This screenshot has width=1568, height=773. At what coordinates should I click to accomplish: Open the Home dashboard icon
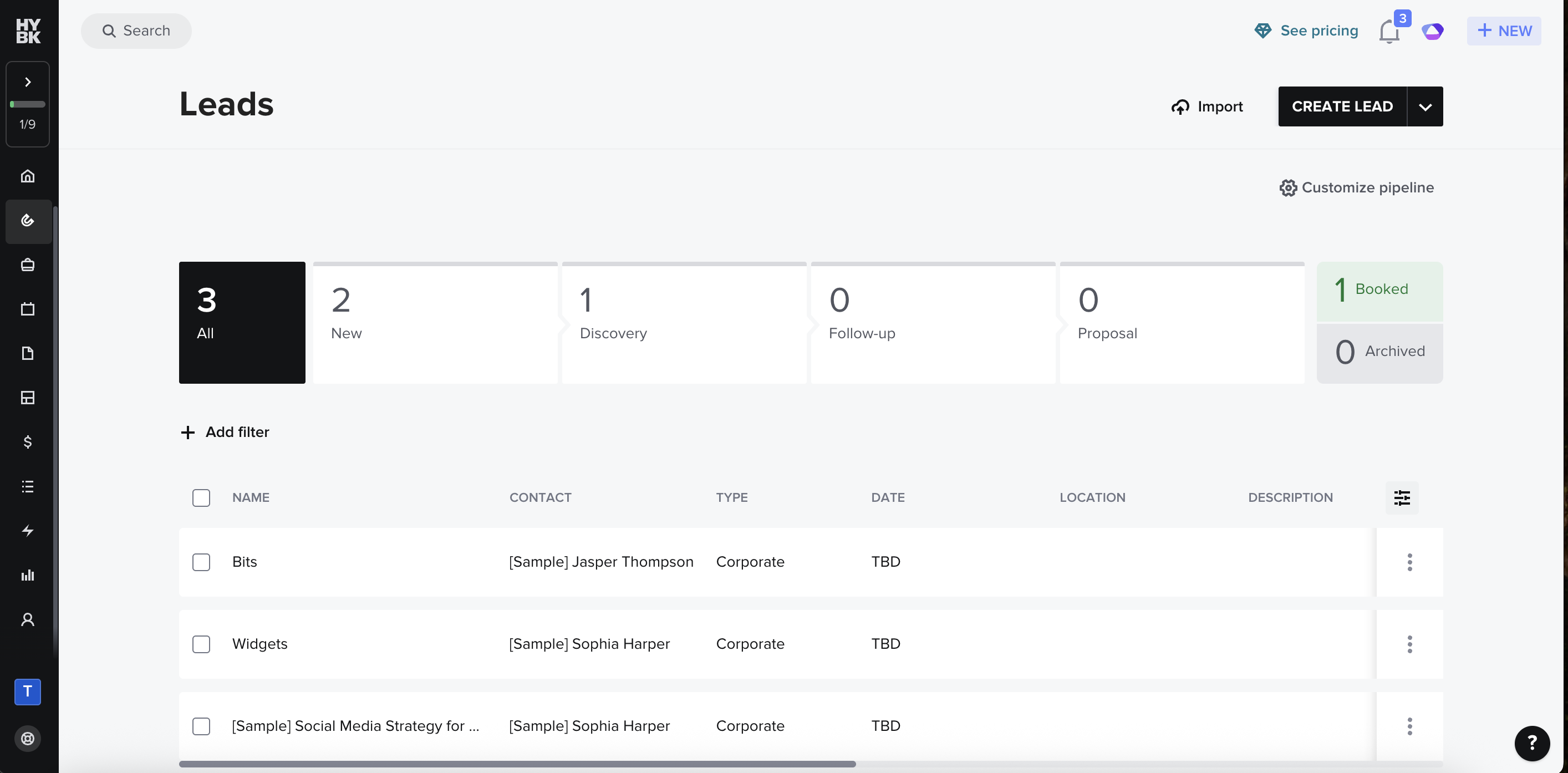pos(27,176)
